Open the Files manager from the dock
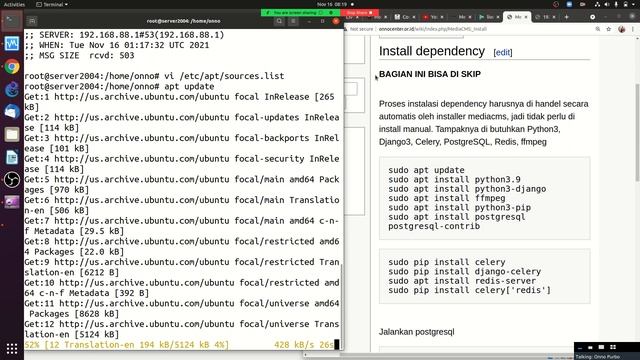Viewport: 640px width, 360px height. click(x=12, y=134)
